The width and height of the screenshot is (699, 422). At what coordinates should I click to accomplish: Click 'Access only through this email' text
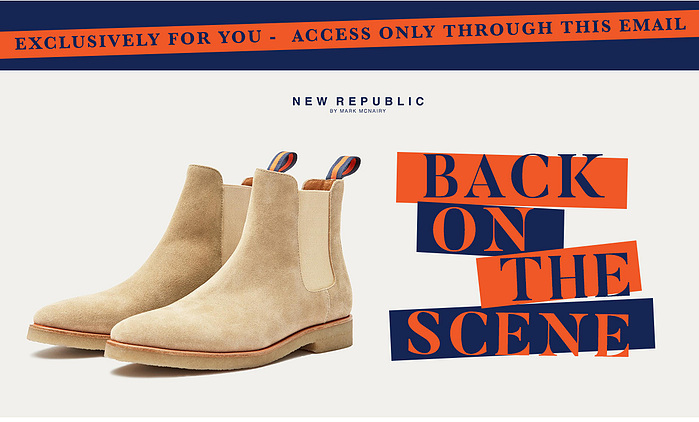point(489,29)
